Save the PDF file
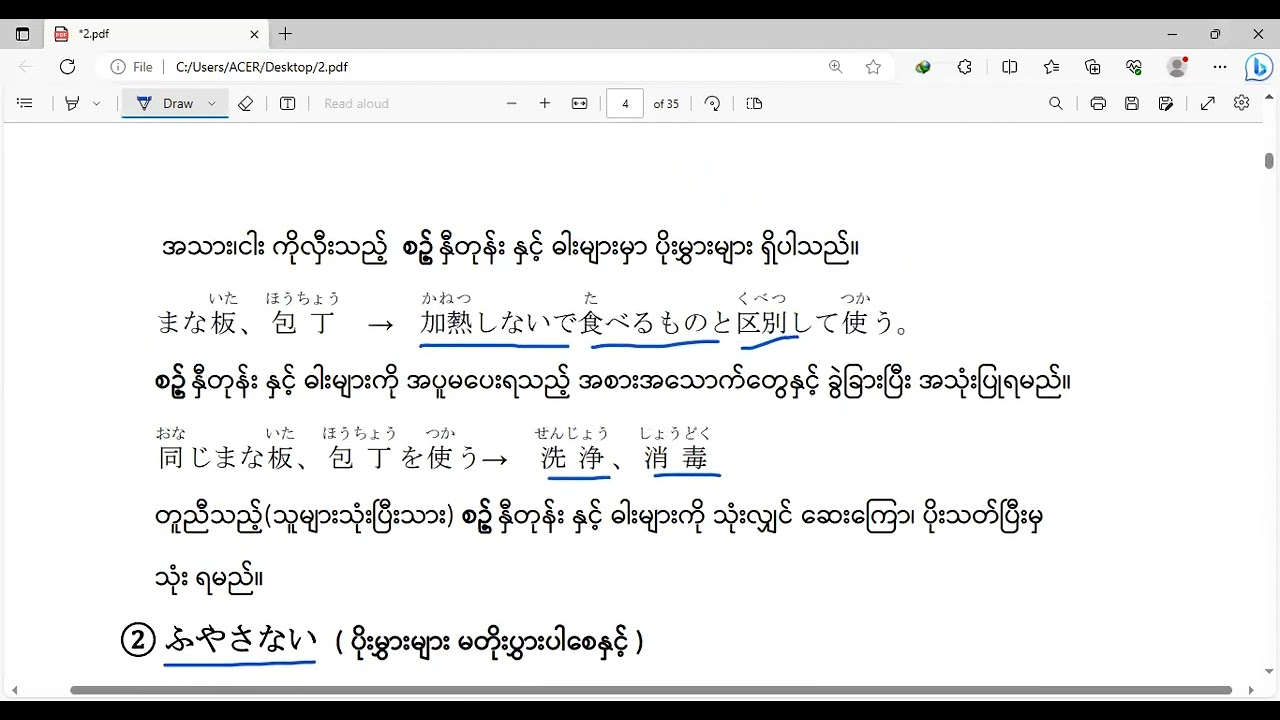This screenshot has height=720, width=1280. tap(1132, 103)
